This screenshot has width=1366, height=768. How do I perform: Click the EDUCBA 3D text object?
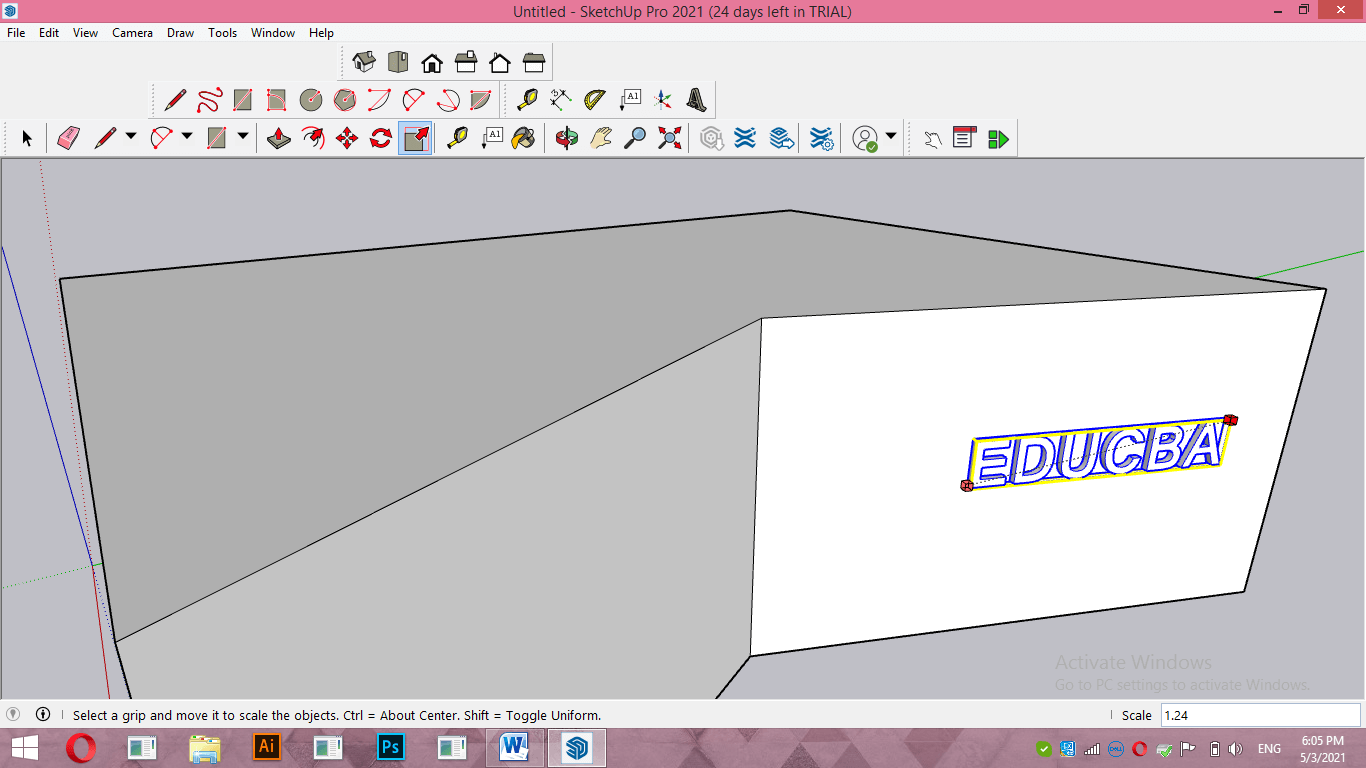[1098, 455]
